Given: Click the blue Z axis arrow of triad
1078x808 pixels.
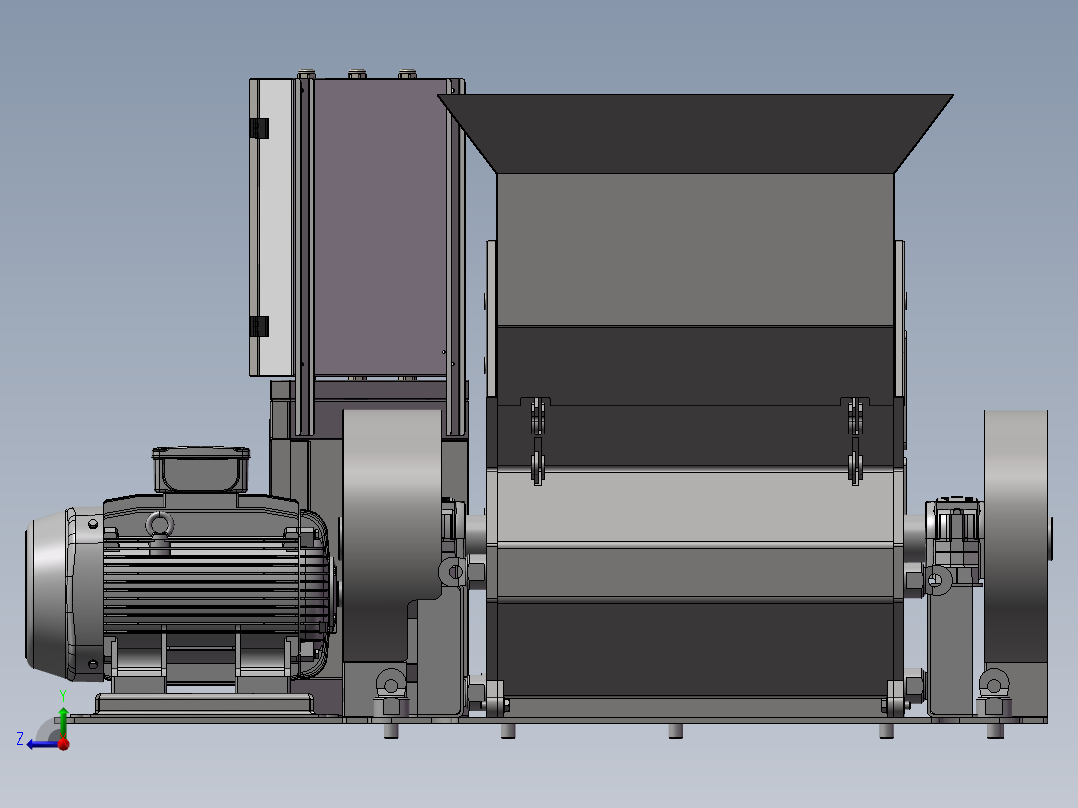Looking at the screenshot, I should (41, 744).
